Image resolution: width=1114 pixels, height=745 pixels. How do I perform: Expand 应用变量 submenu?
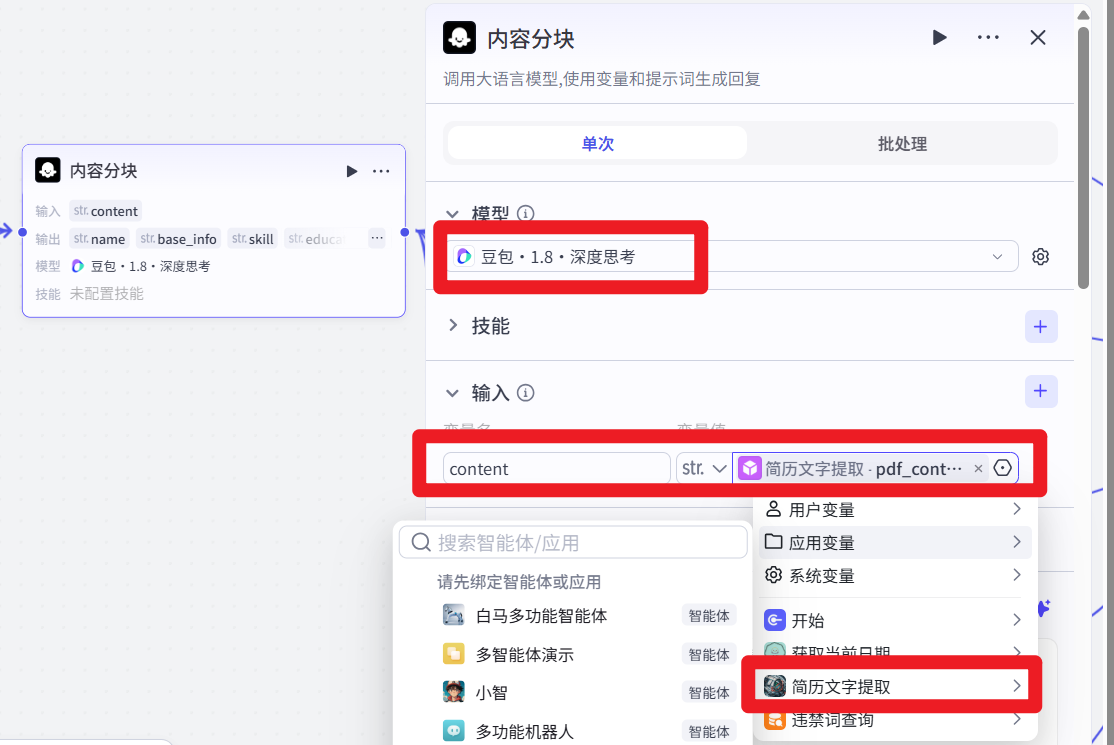[x=894, y=543]
